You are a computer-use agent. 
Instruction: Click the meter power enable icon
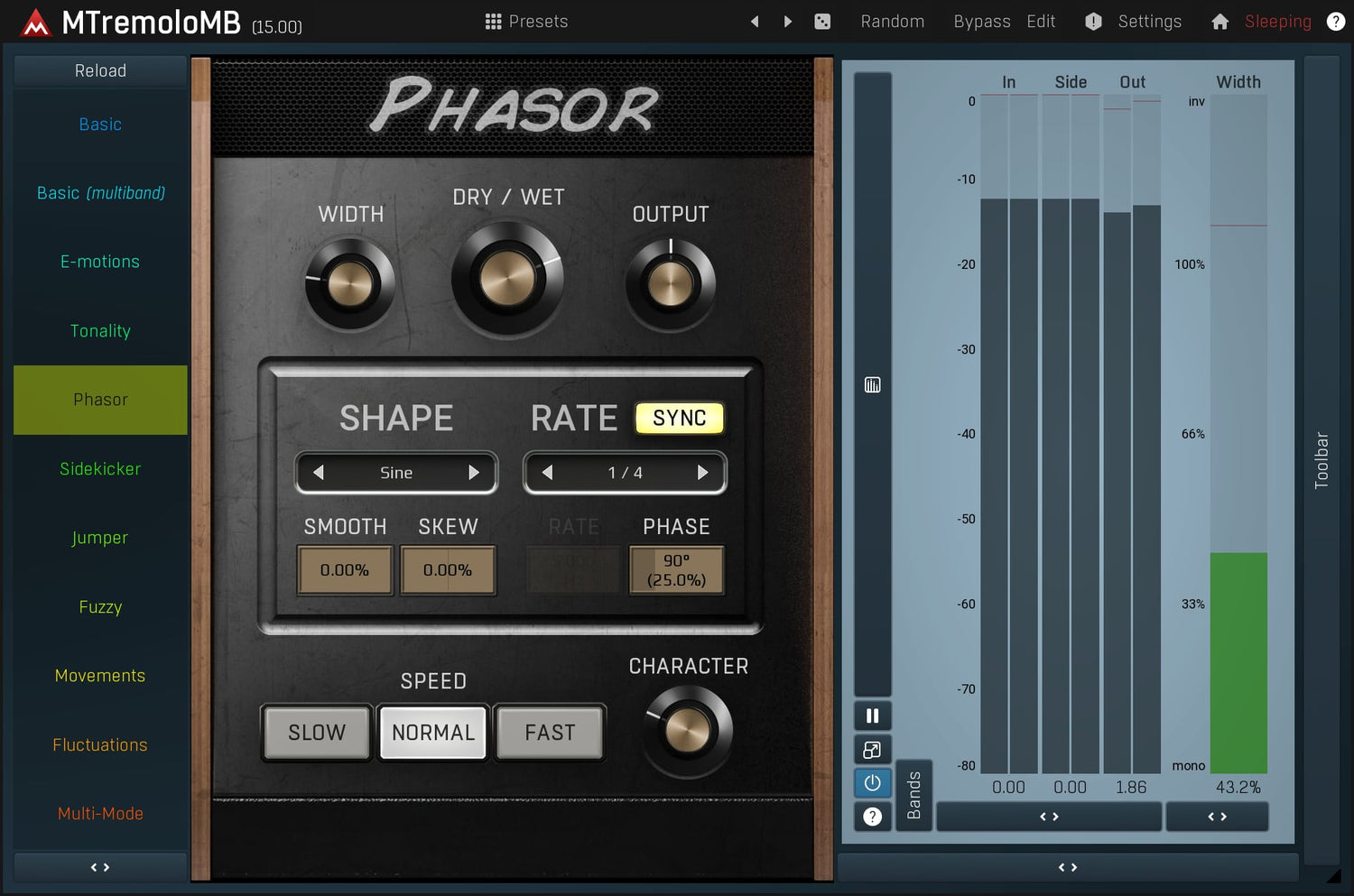[x=872, y=782]
